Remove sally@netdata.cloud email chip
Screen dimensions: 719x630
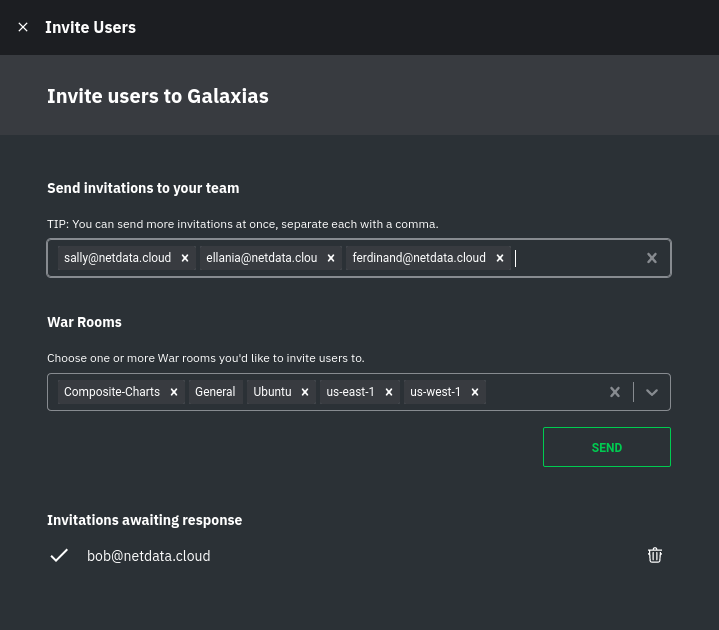tap(185, 258)
